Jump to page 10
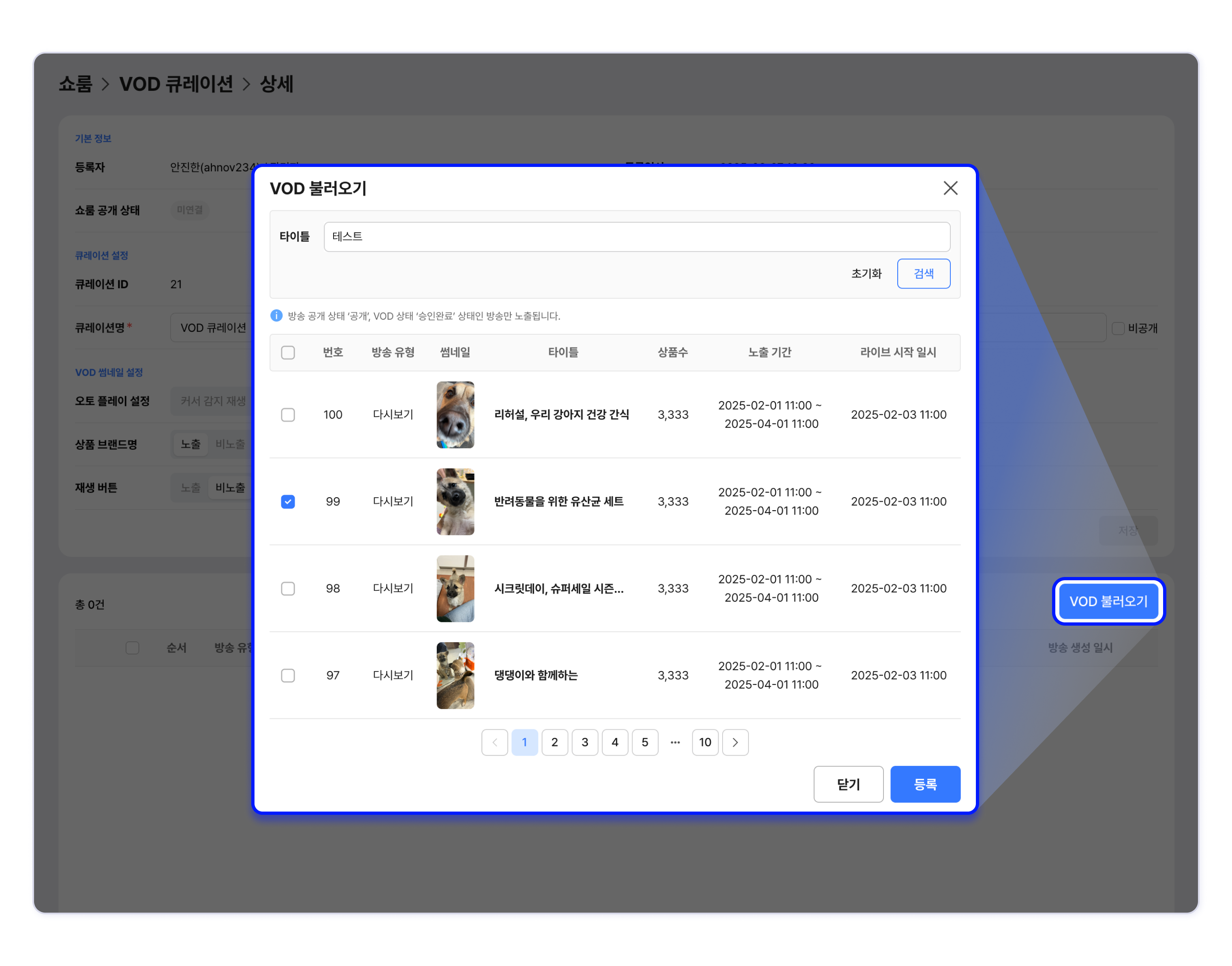Viewport: 1232px width, 966px height. click(705, 742)
